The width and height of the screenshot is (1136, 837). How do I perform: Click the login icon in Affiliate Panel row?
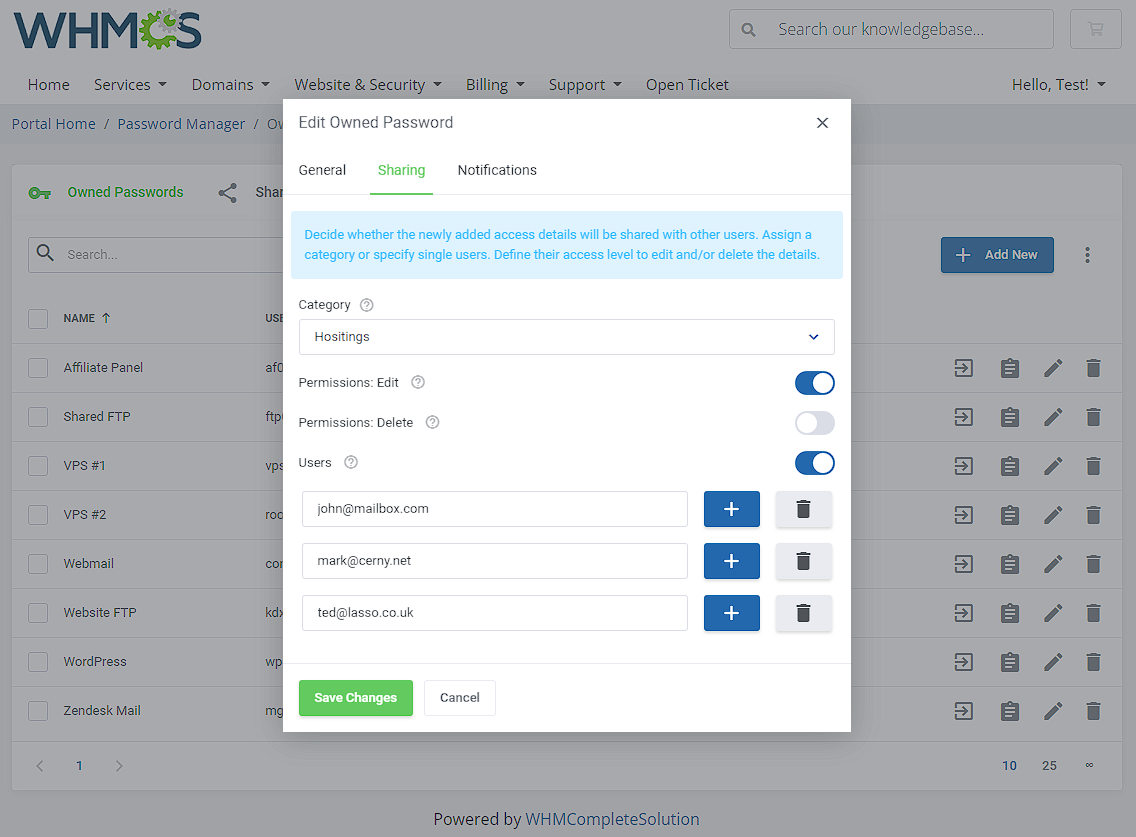pyautogui.click(x=964, y=368)
